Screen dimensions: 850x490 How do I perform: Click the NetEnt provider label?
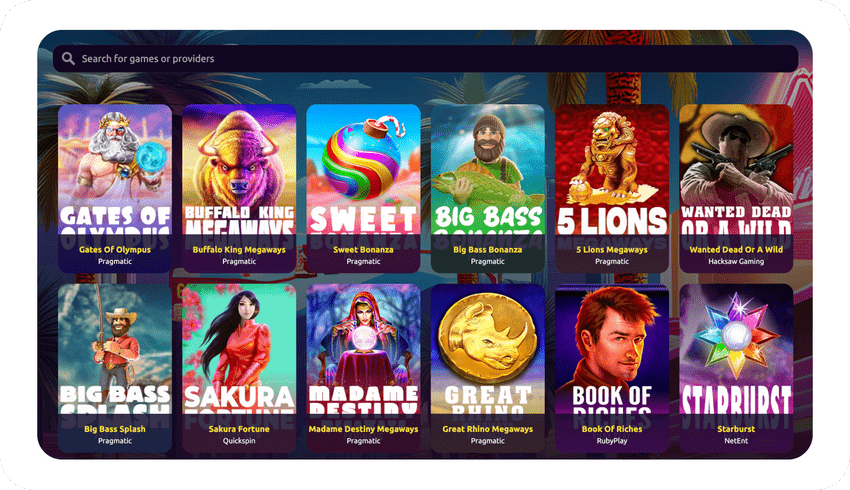click(736, 441)
